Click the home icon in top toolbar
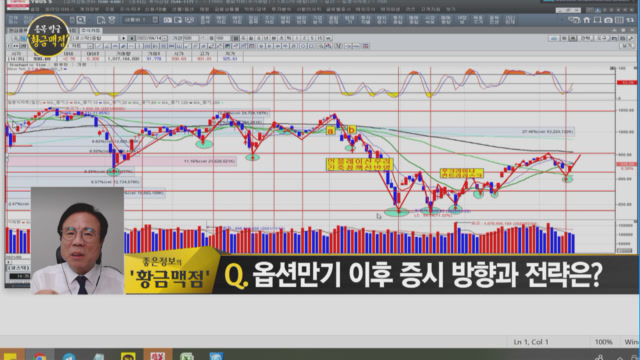This screenshot has height=360, width=640. [587, 20]
